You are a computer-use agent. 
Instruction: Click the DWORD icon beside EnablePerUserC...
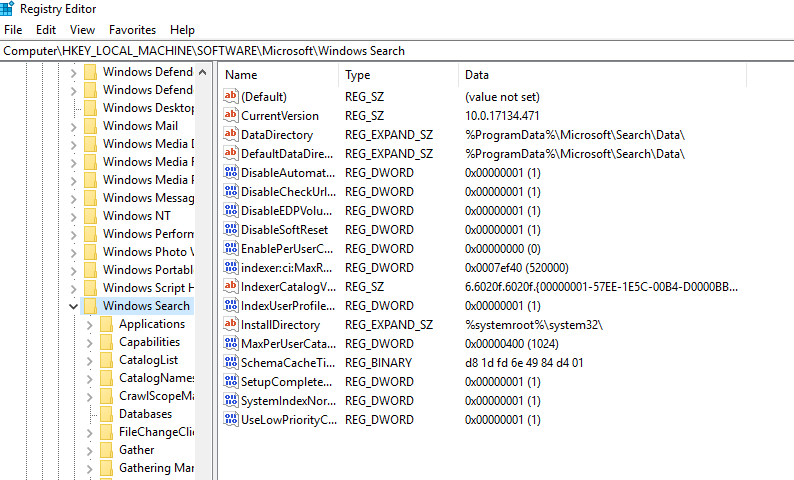pyautogui.click(x=231, y=248)
